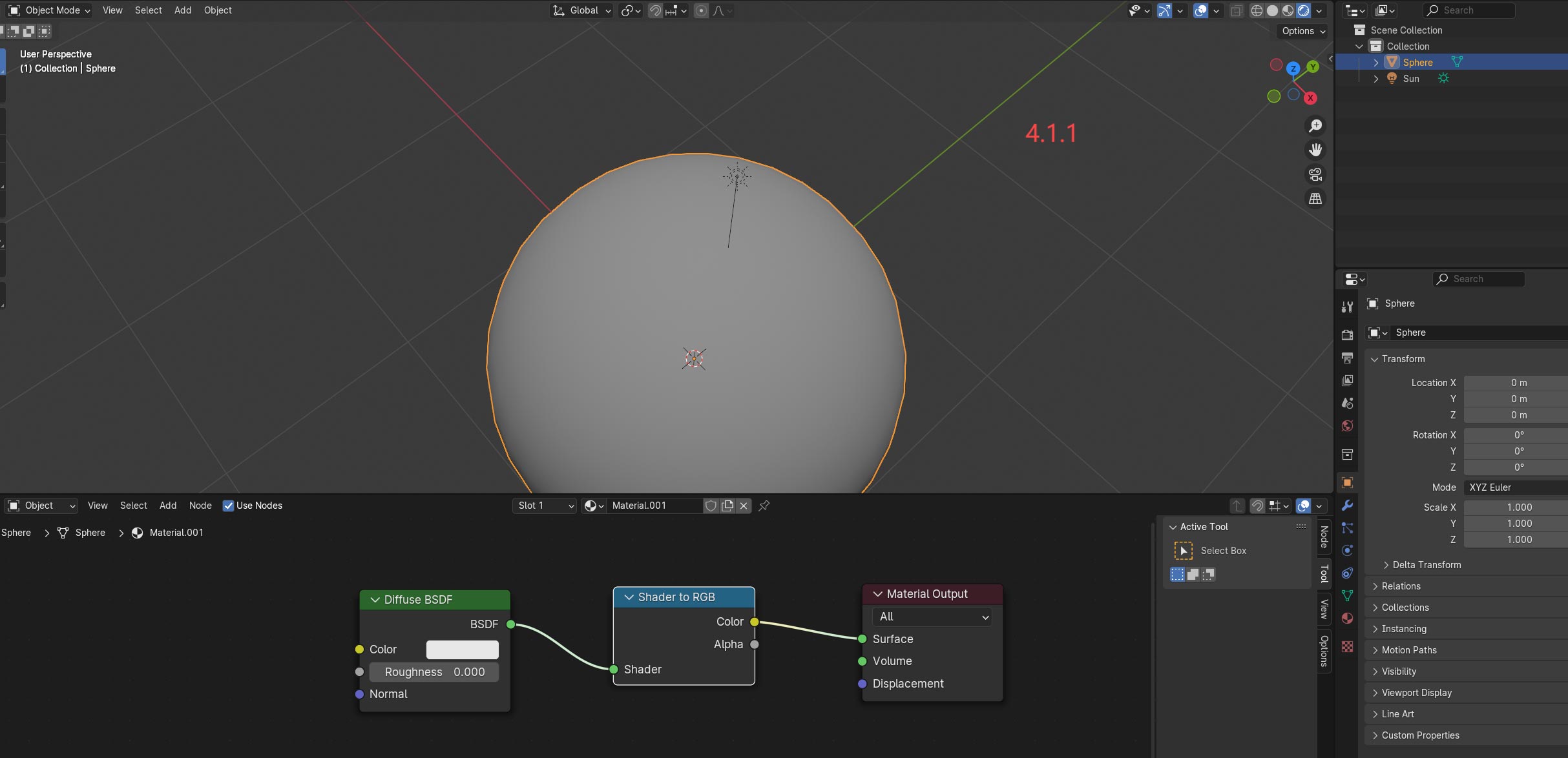Viewport: 1568px width, 758px height.
Task: Open the Material Output All target dropdown
Action: coord(932,617)
